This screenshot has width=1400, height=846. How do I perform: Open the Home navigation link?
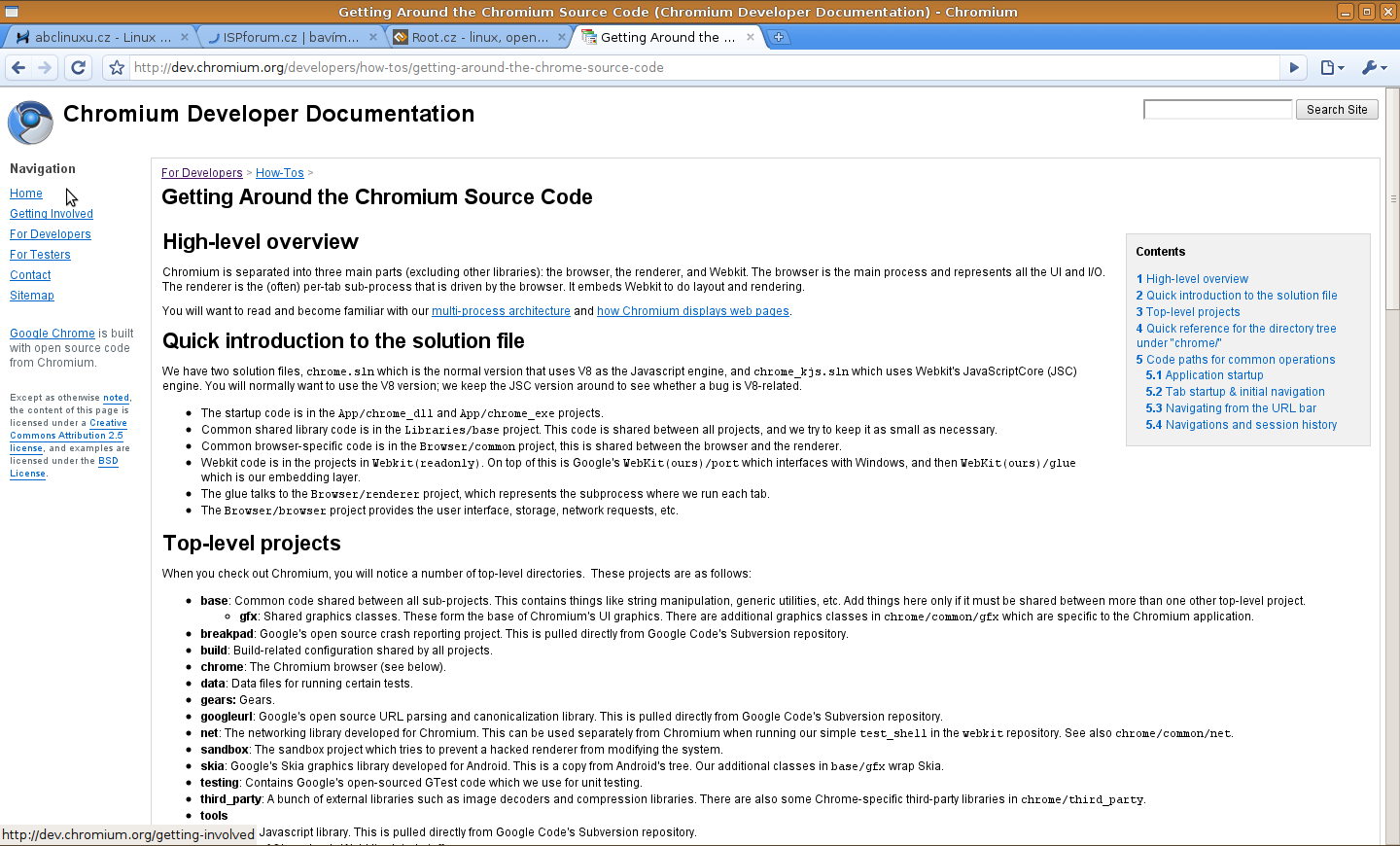(26, 194)
